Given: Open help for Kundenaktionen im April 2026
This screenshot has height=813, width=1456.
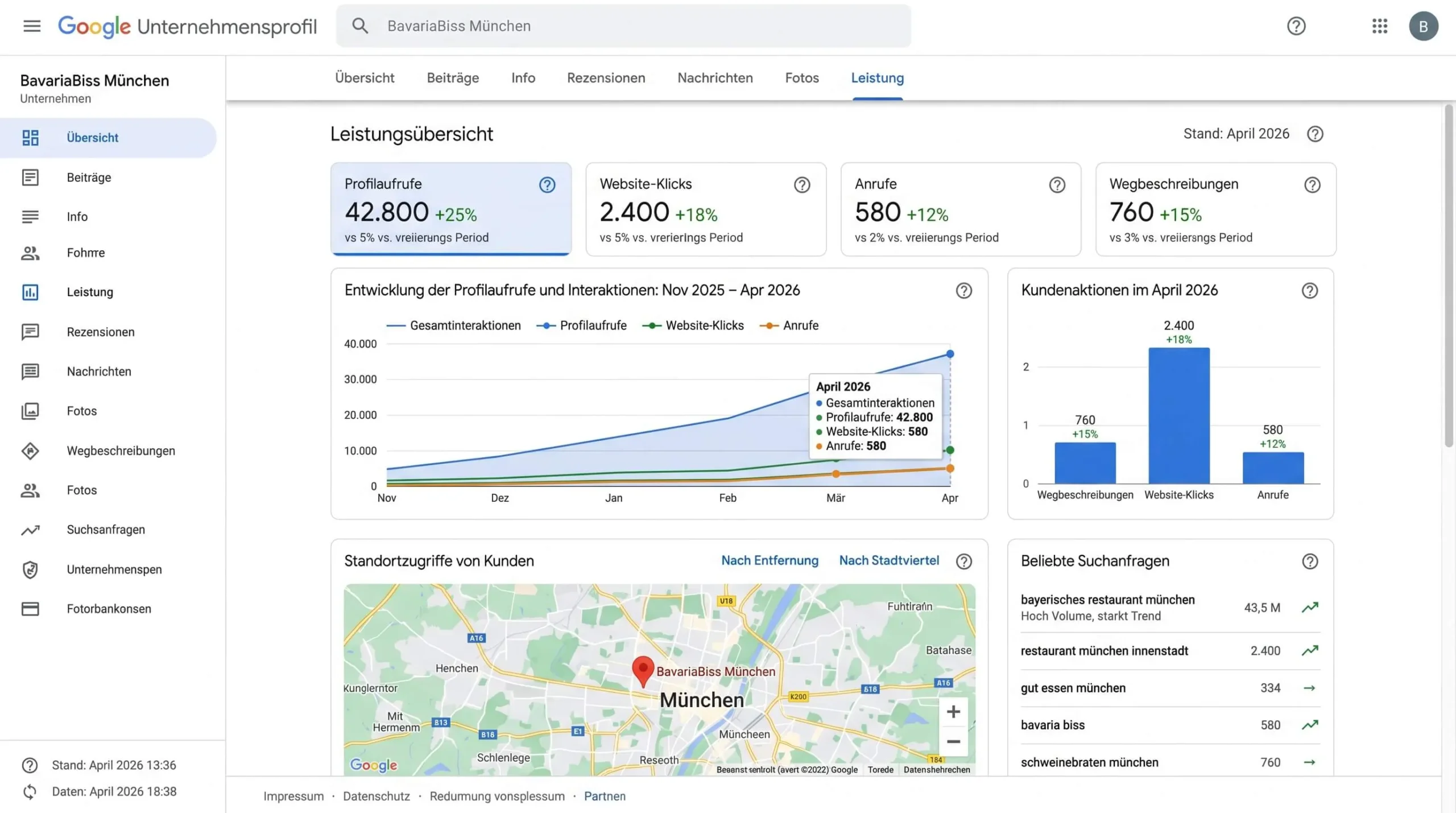Looking at the screenshot, I should (x=1310, y=291).
